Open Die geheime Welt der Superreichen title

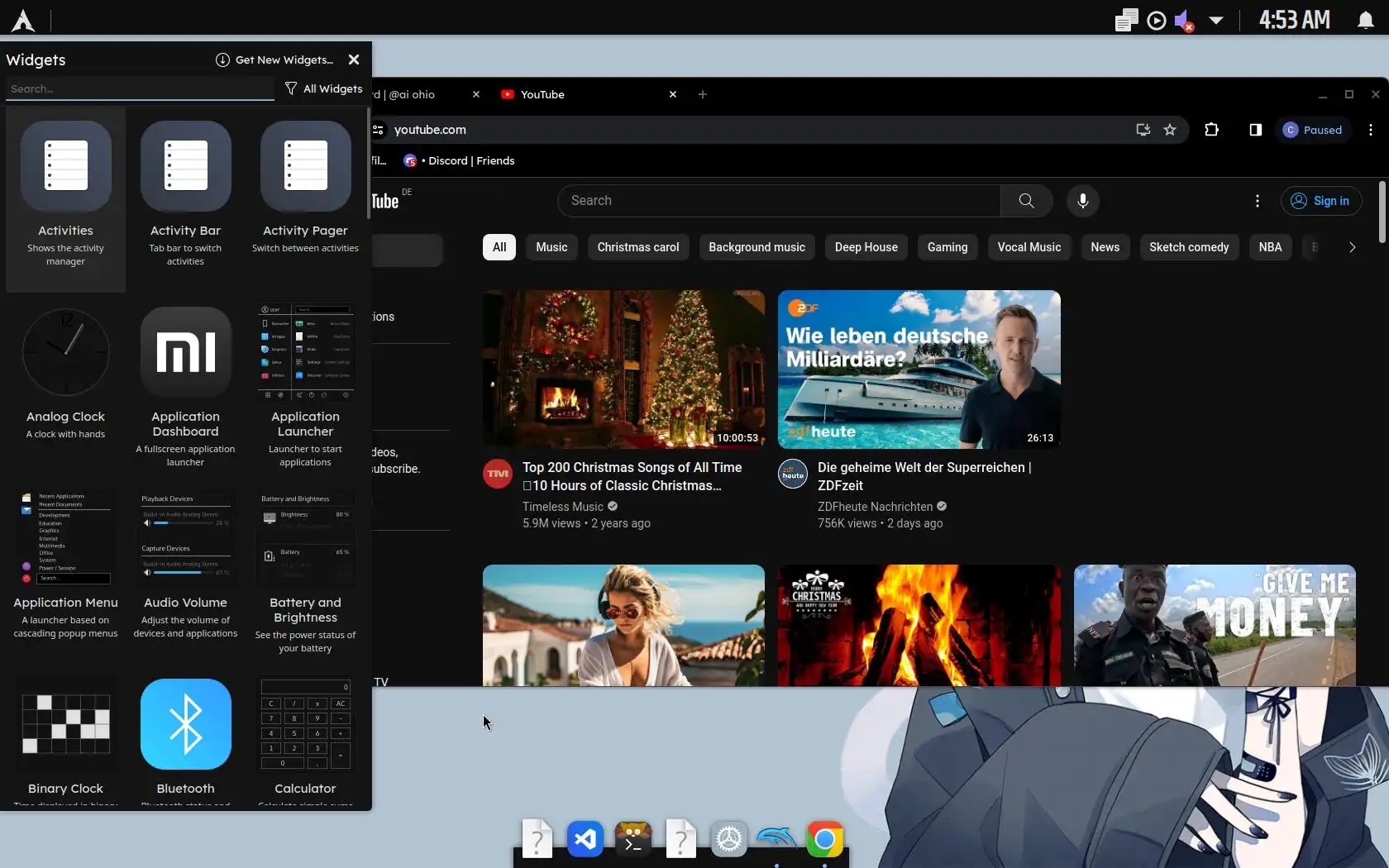point(924,476)
